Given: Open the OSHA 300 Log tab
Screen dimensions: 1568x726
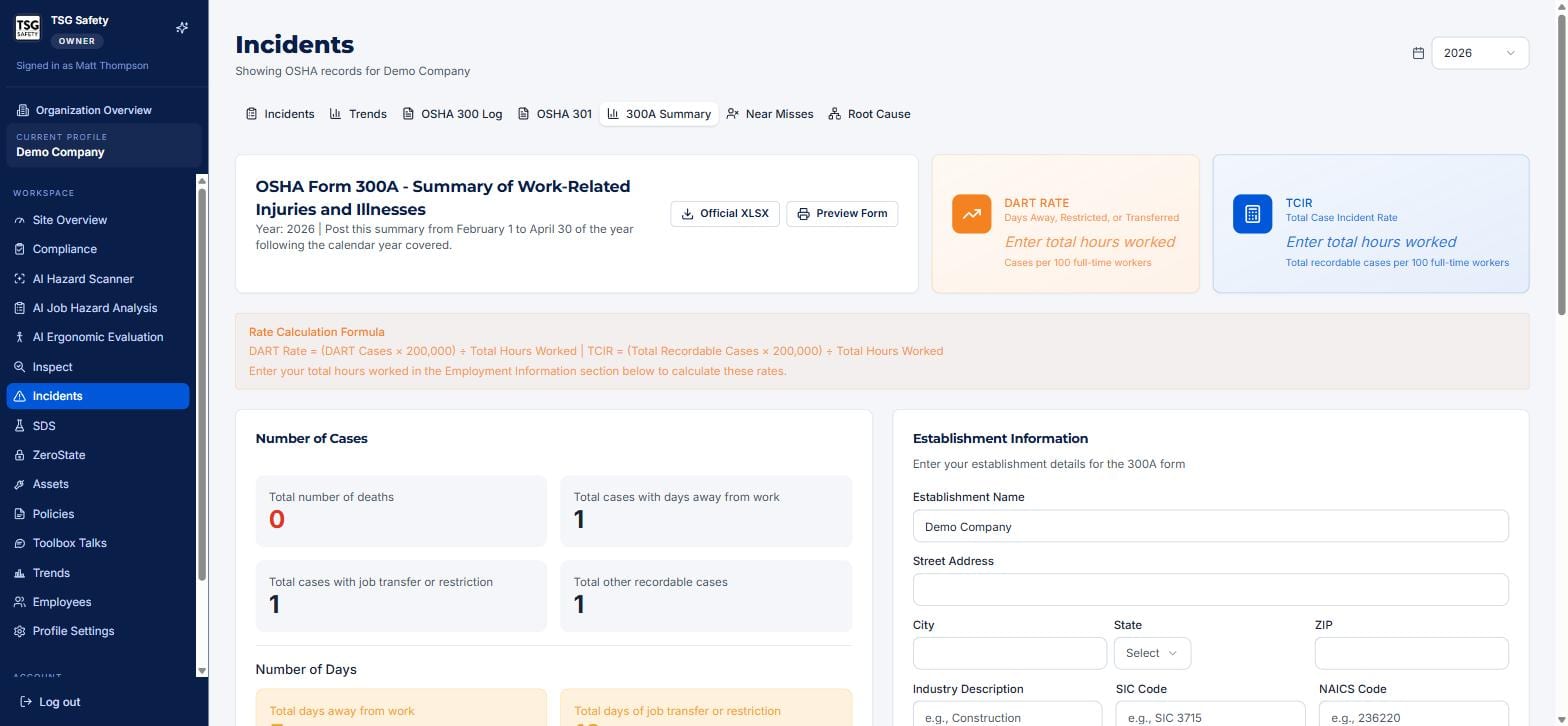Looking at the screenshot, I should pyautogui.click(x=452, y=114).
